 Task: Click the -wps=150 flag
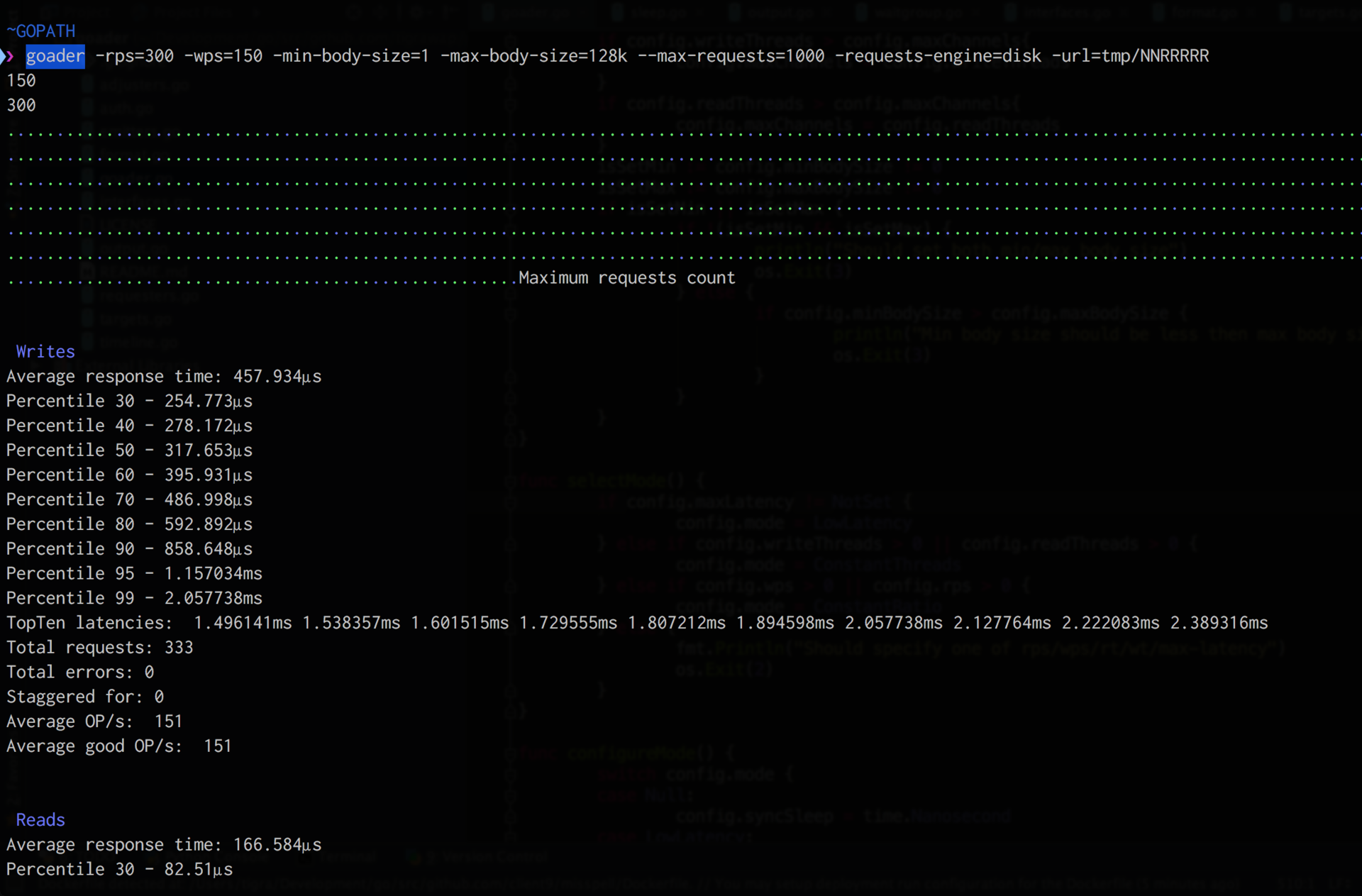click(223, 56)
